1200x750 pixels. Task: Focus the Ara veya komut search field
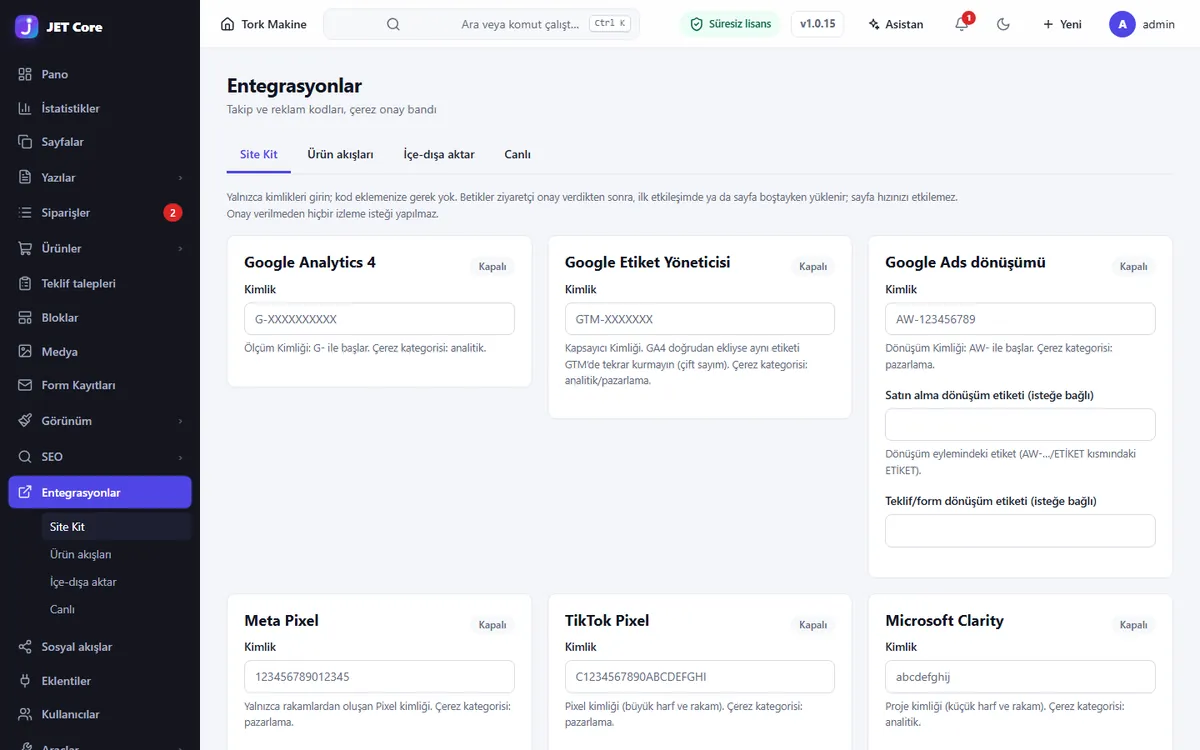[481, 24]
